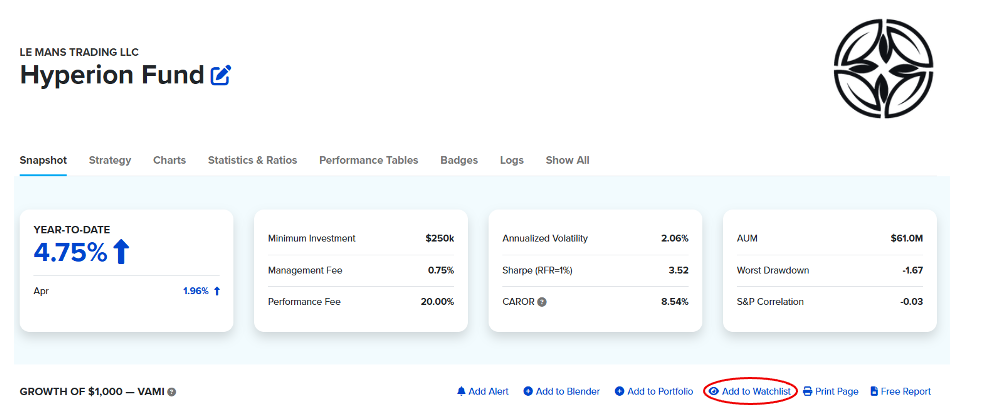Click the 4.75% year-to-date value
The width and height of the screenshot is (996, 416).
[x=71, y=252]
